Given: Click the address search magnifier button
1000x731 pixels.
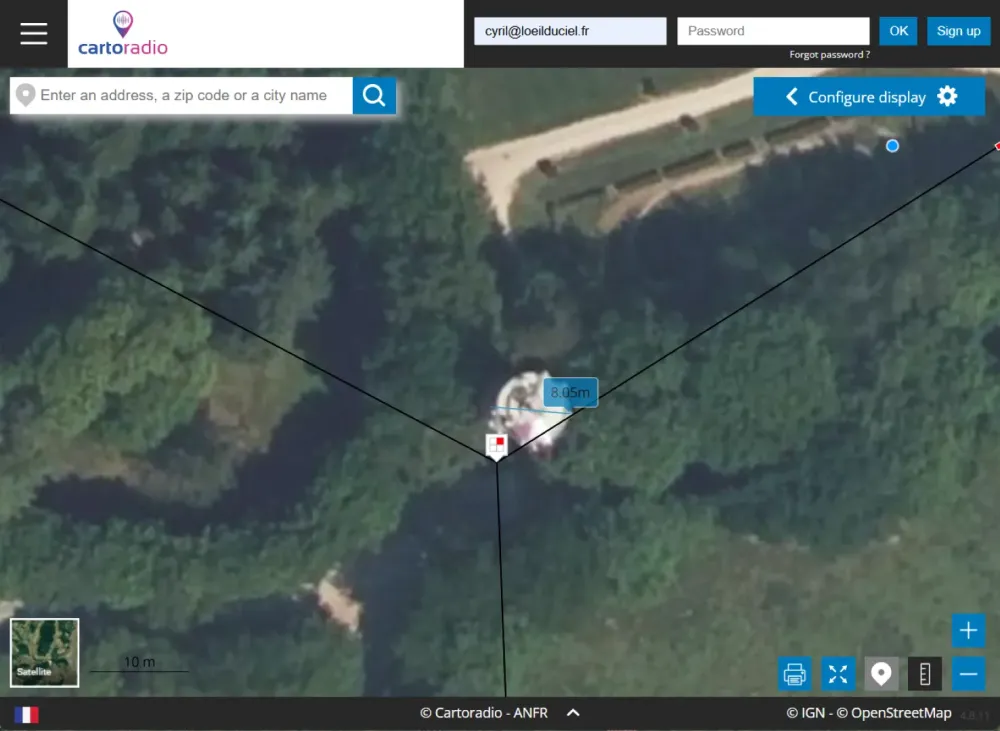Looking at the screenshot, I should [374, 96].
